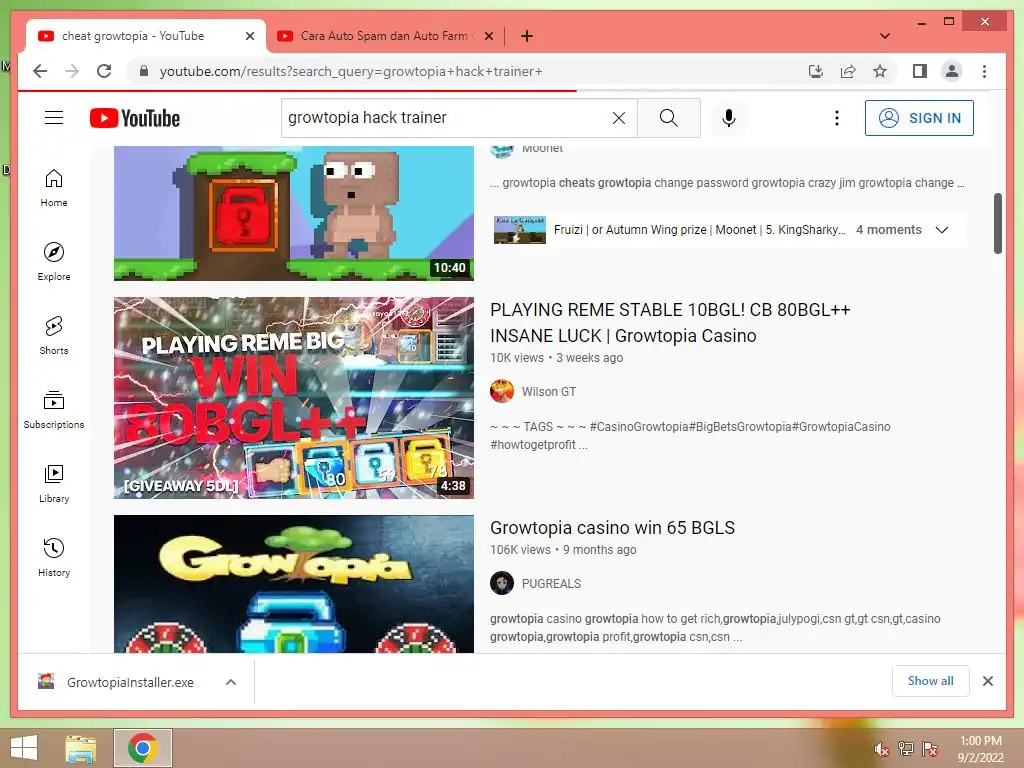Open Subscriptions in the sidebar
Screen dimensions: 1024x768
coord(54,409)
